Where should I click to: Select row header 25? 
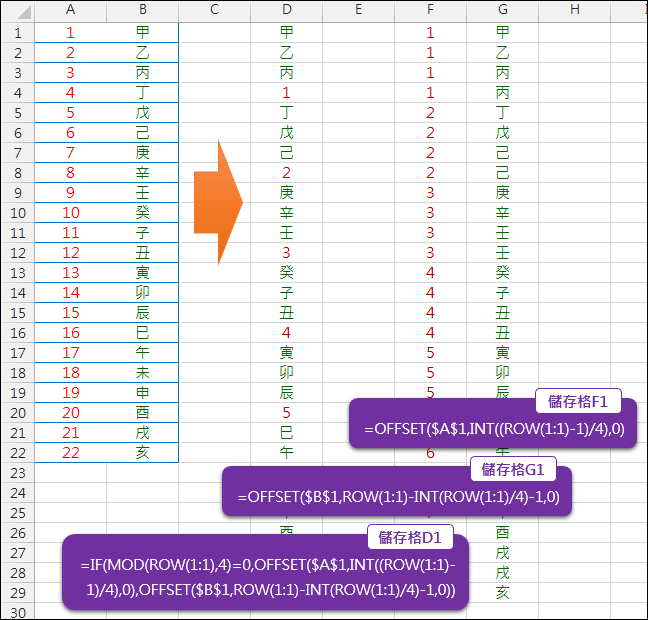click(x=17, y=513)
